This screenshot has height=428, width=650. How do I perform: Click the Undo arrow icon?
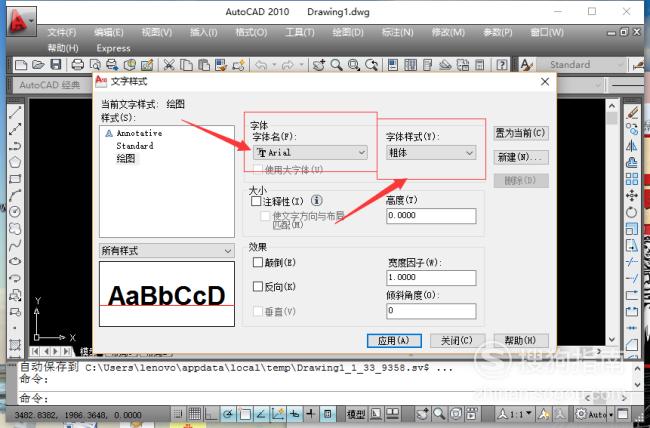coord(261,65)
